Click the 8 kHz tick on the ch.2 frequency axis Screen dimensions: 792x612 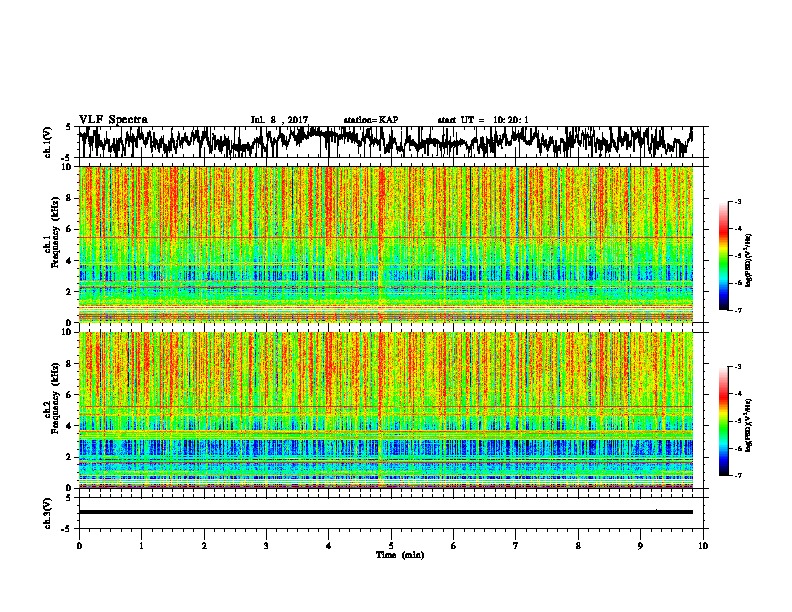(x=69, y=364)
